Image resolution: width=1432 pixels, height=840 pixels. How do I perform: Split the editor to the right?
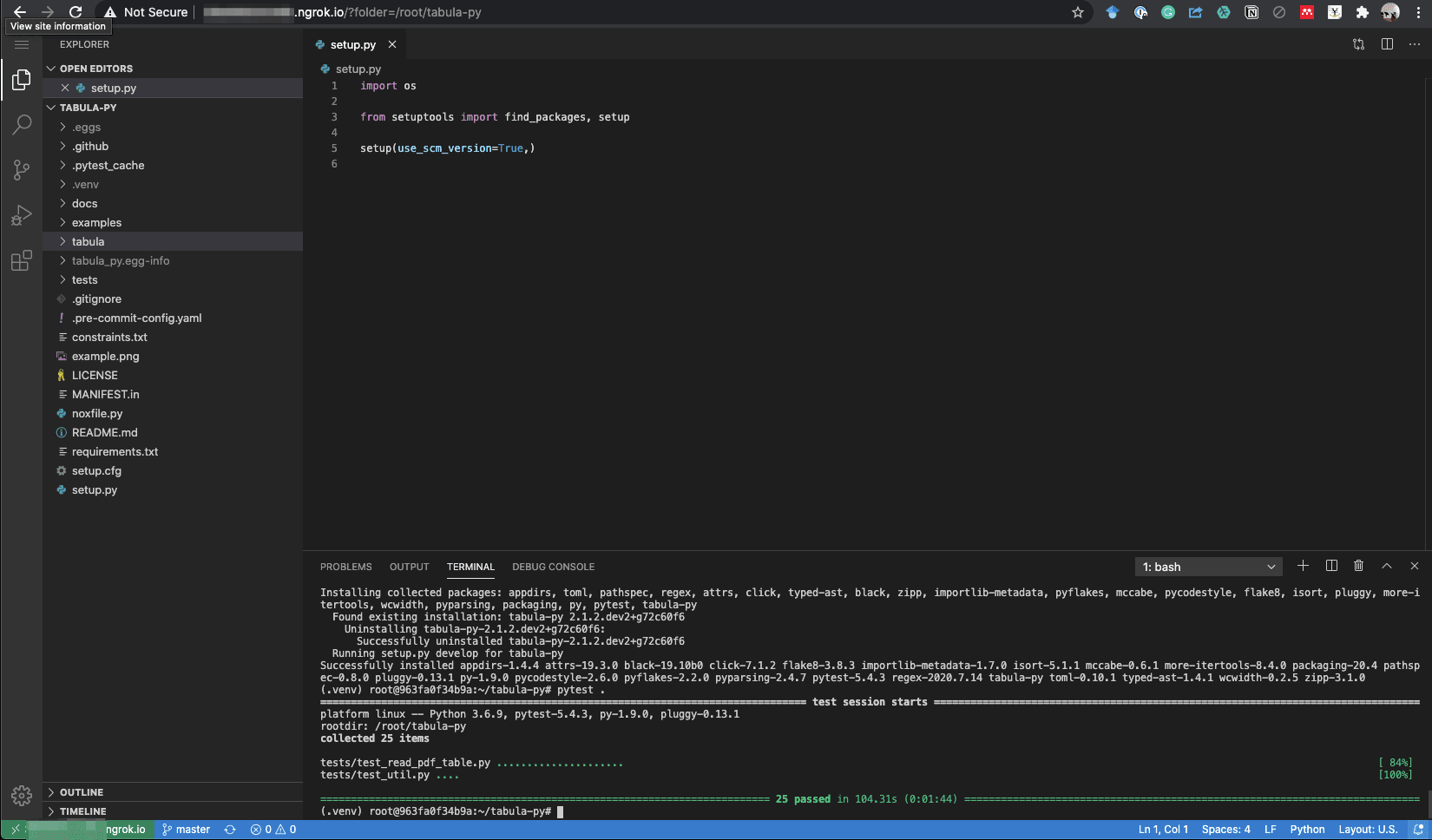point(1387,44)
